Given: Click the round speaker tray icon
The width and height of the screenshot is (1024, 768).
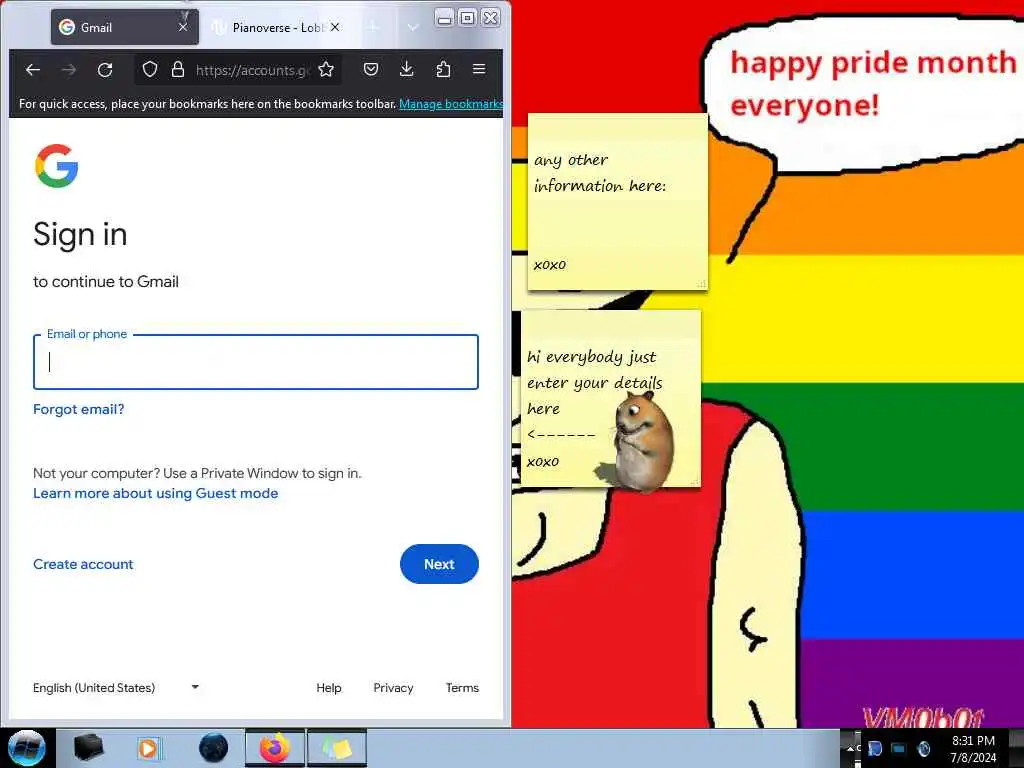Looking at the screenshot, I should (x=924, y=748).
